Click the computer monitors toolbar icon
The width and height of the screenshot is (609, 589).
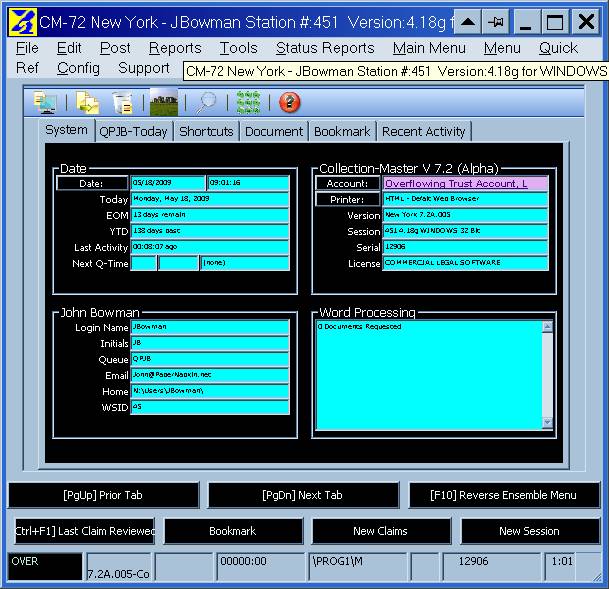tap(44, 102)
